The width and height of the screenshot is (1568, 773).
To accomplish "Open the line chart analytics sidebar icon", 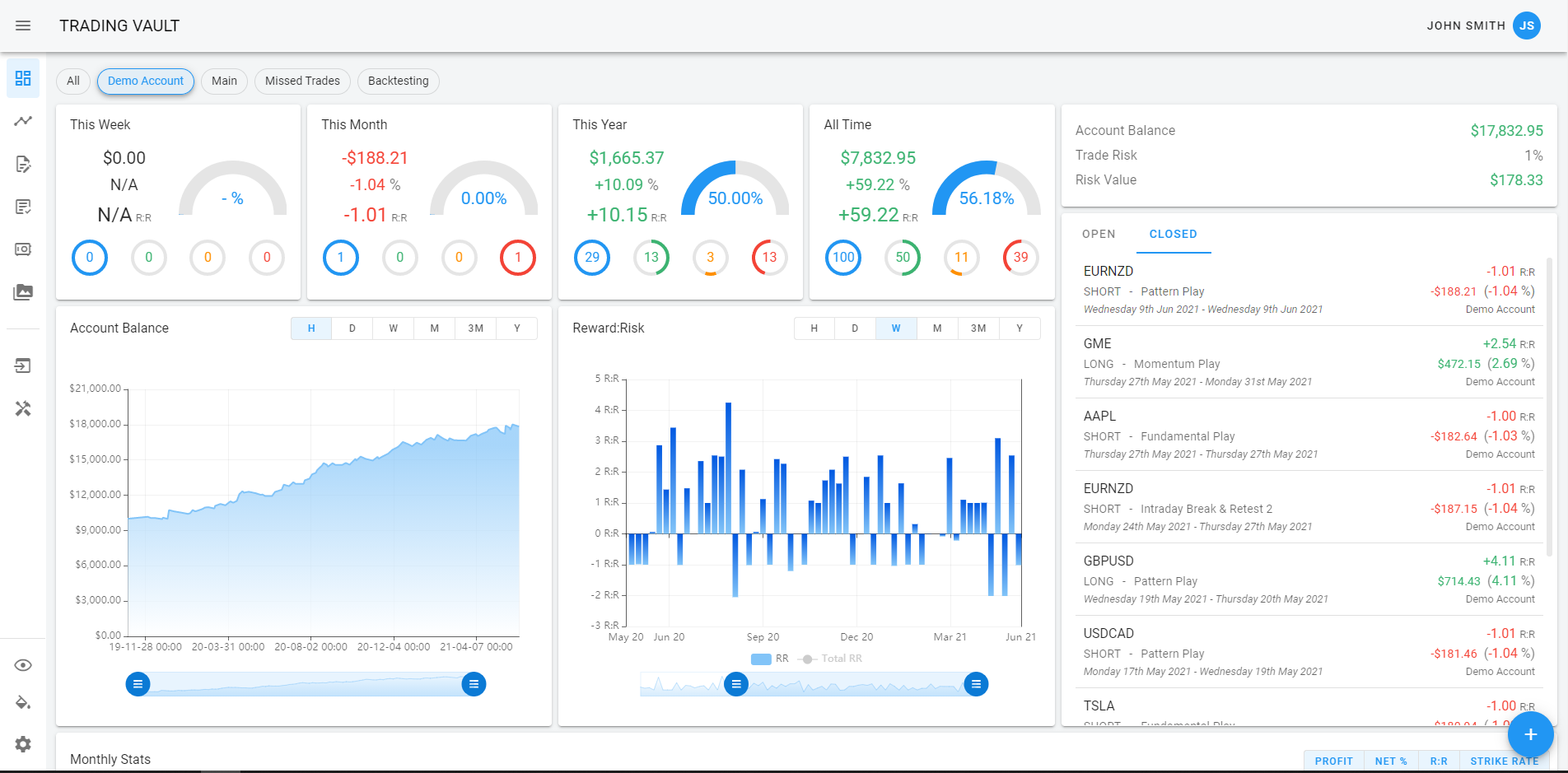I will coord(23,121).
